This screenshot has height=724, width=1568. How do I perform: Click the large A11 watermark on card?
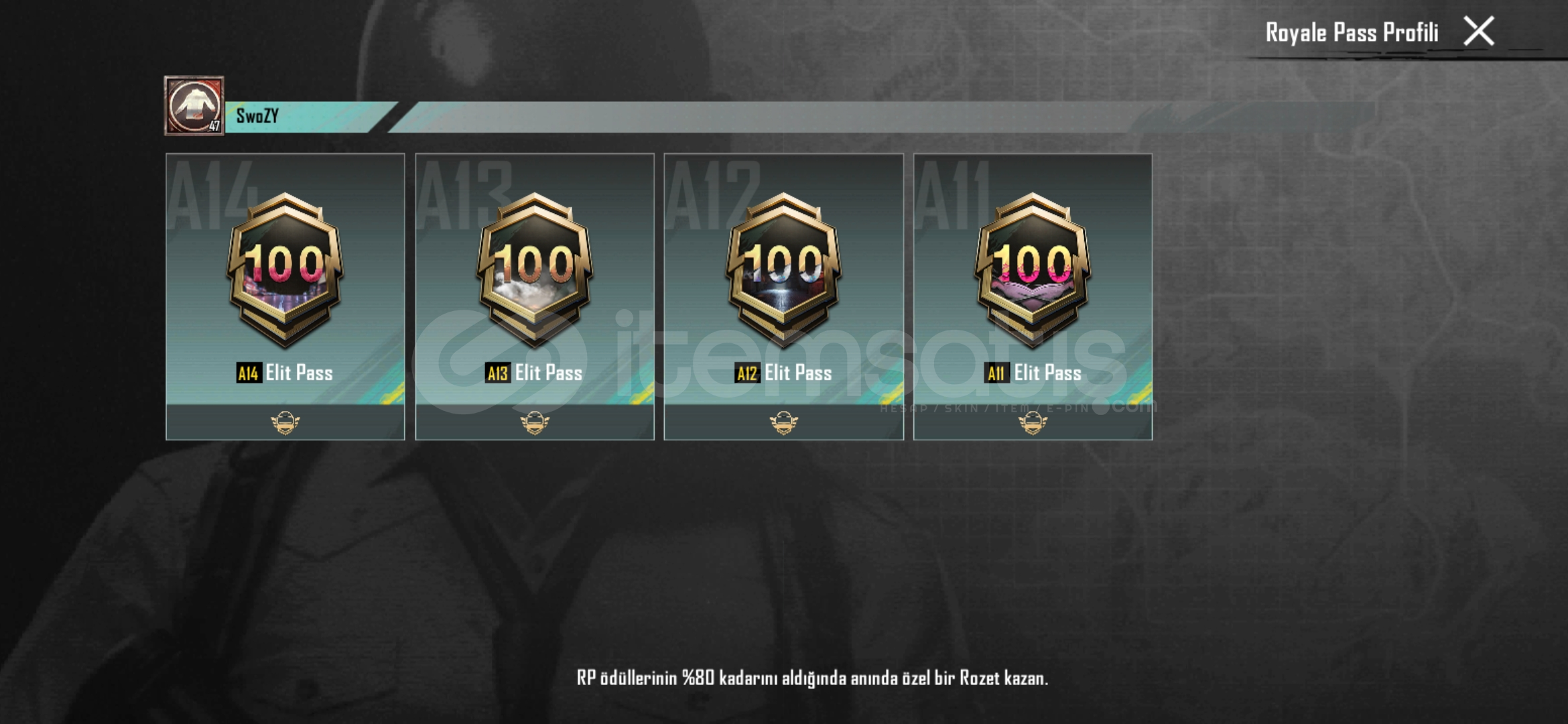pos(953,194)
